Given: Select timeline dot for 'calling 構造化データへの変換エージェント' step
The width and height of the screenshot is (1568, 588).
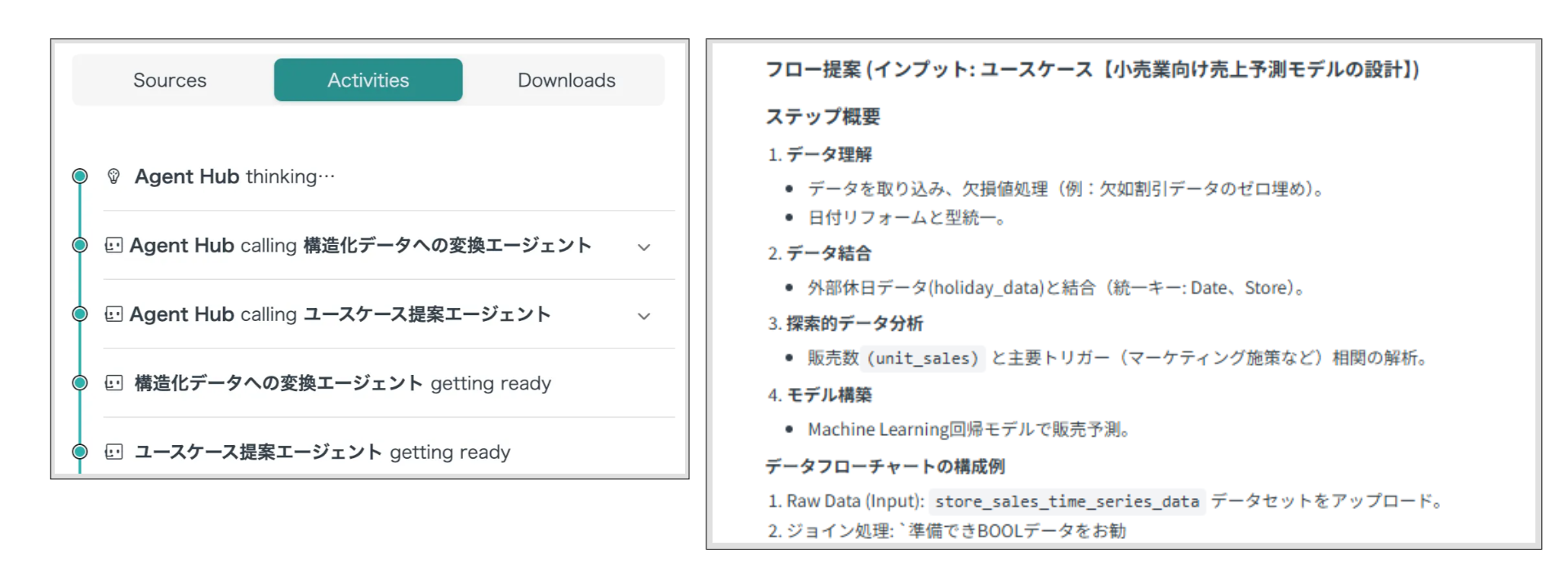Looking at the screenshot, I should click(80, 245).
